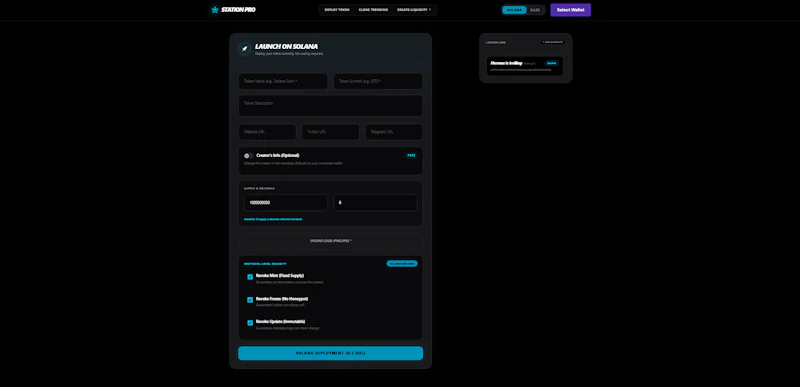Uncheck the Revoke Mint (Fixed Supply) checkbox
The height and width of the screenshot is (387, 800).
click(250, 277)
